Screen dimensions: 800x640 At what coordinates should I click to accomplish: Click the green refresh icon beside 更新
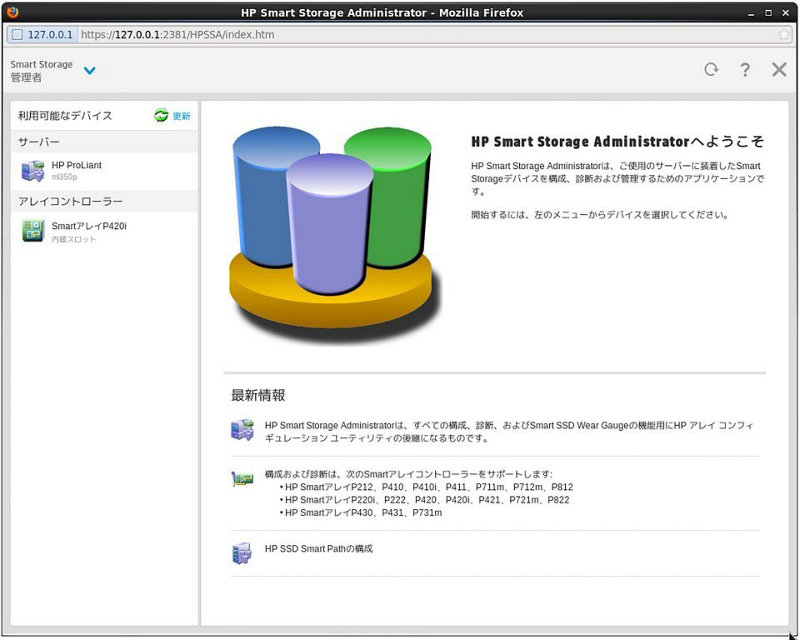pyautogui.click(x=160, y=114)
